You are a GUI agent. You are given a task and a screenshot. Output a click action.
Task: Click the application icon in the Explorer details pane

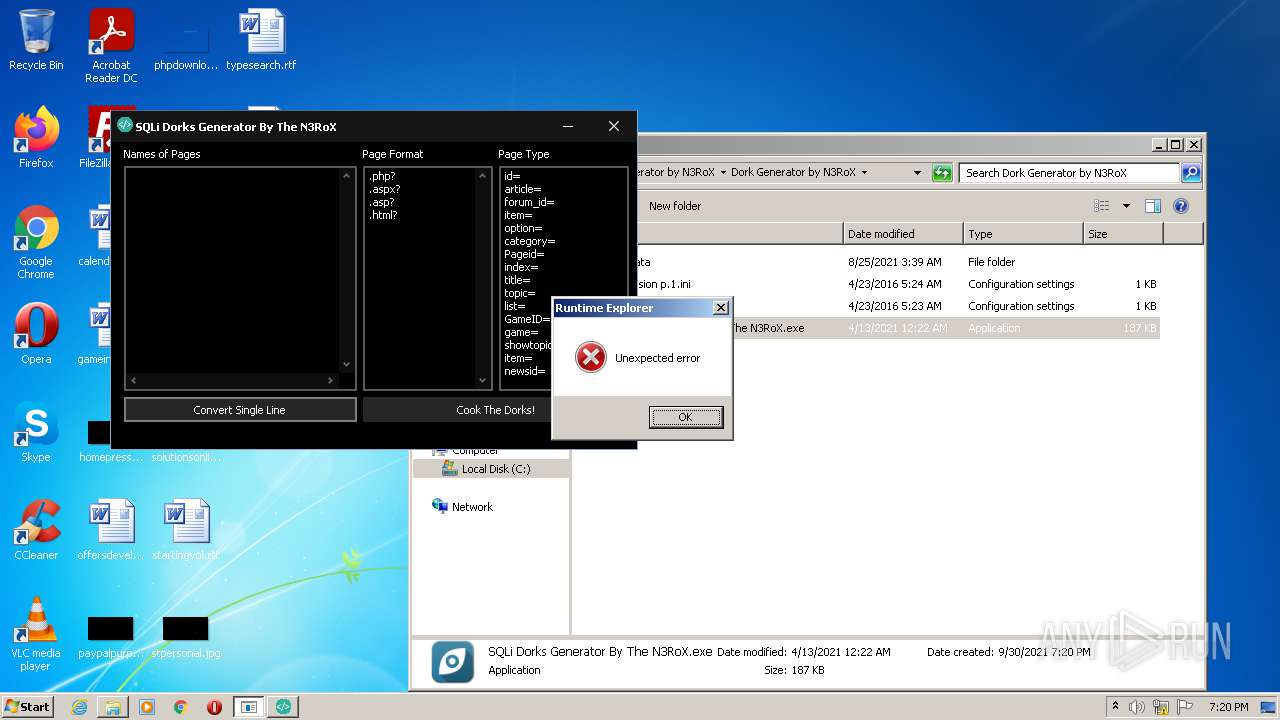click(453, 661)
